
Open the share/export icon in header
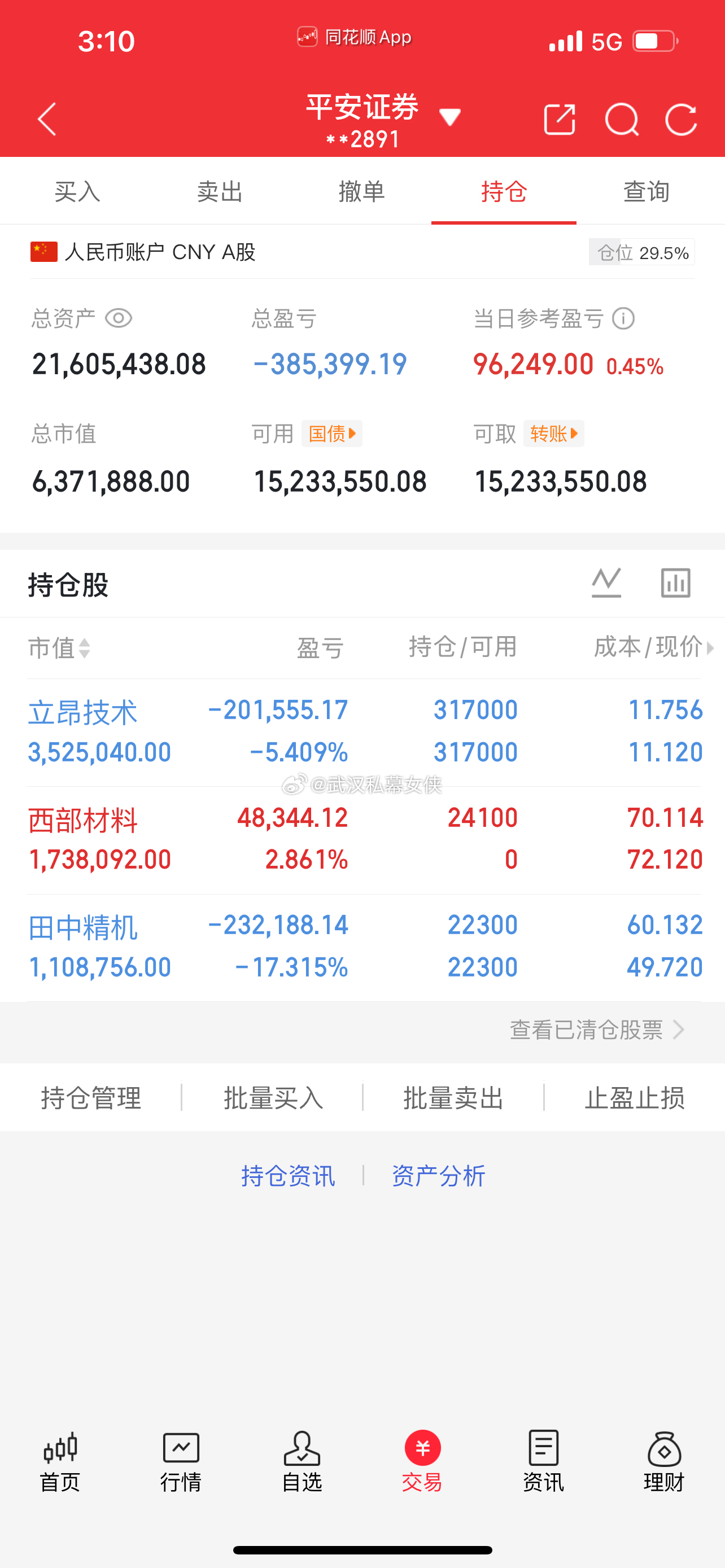coord(560,119)
